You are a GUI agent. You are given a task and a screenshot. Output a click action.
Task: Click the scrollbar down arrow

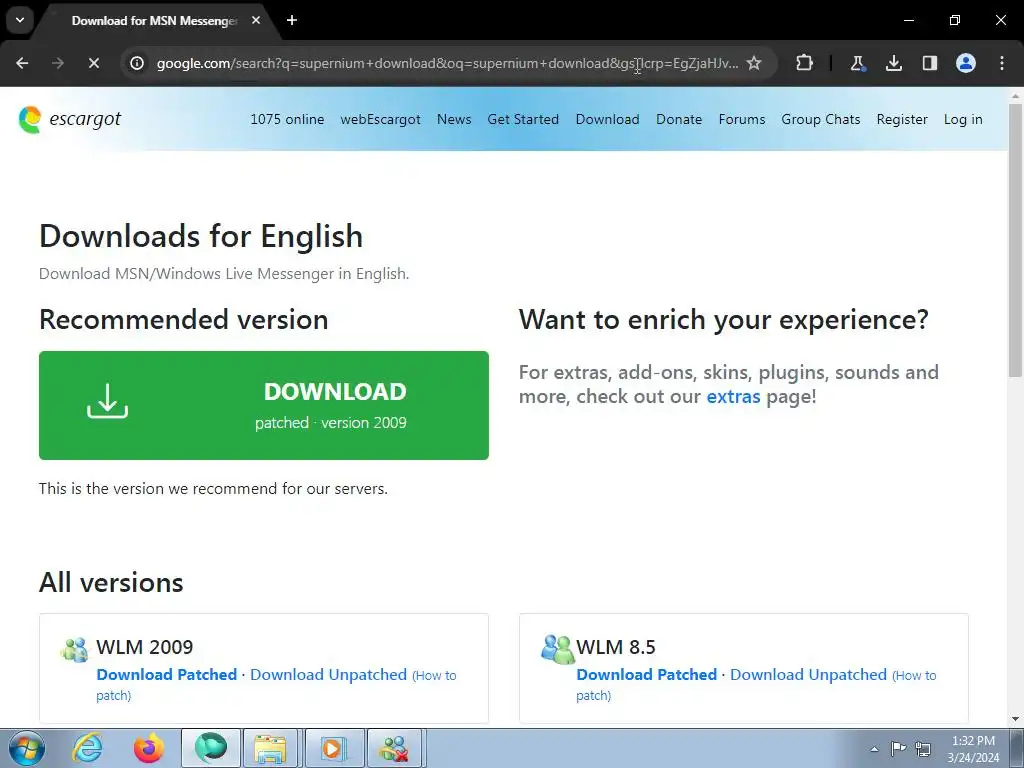click(x=1016, y=719)
